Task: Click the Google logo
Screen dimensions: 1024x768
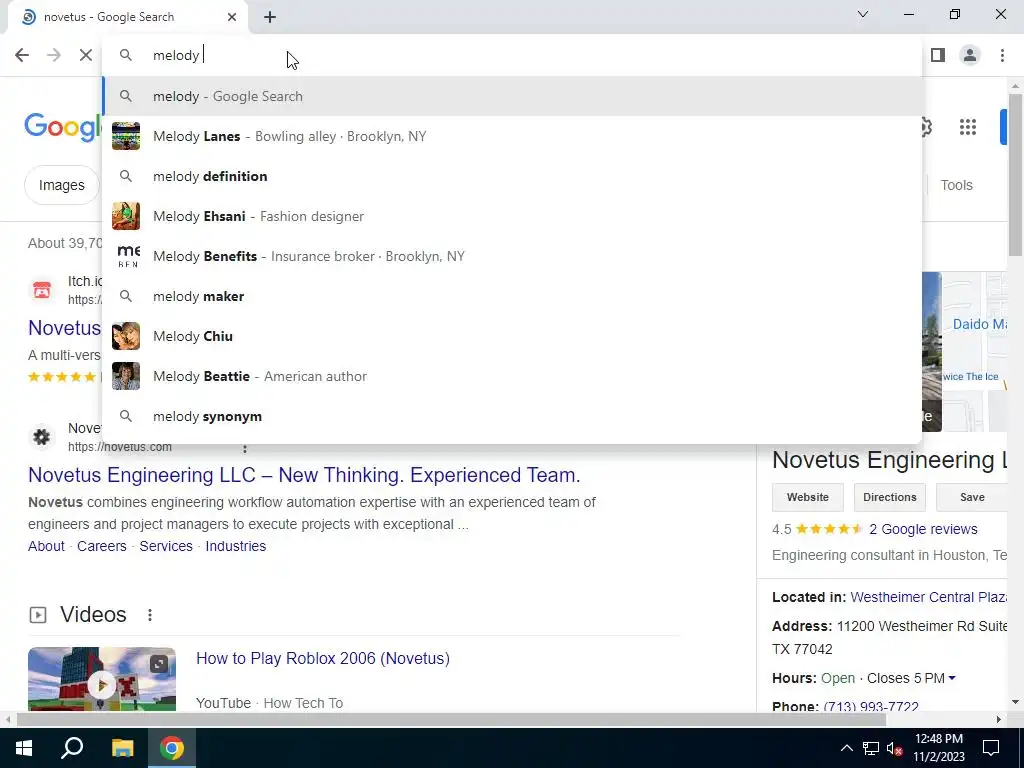Action: tap(63, 126)
